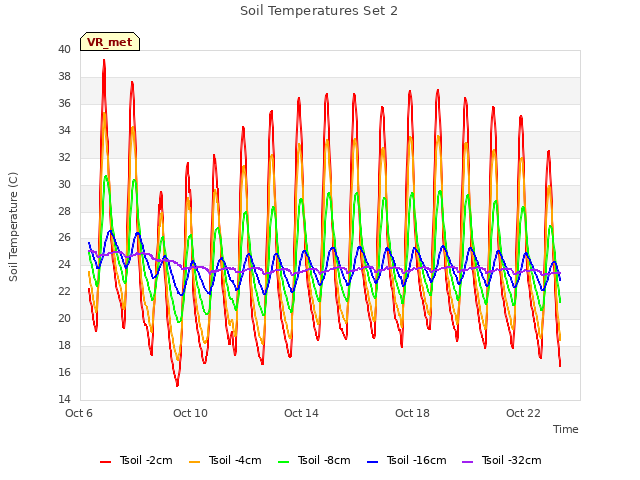
Task: Click the Oct 6 x-axis tick label
Action: (79, 413)
